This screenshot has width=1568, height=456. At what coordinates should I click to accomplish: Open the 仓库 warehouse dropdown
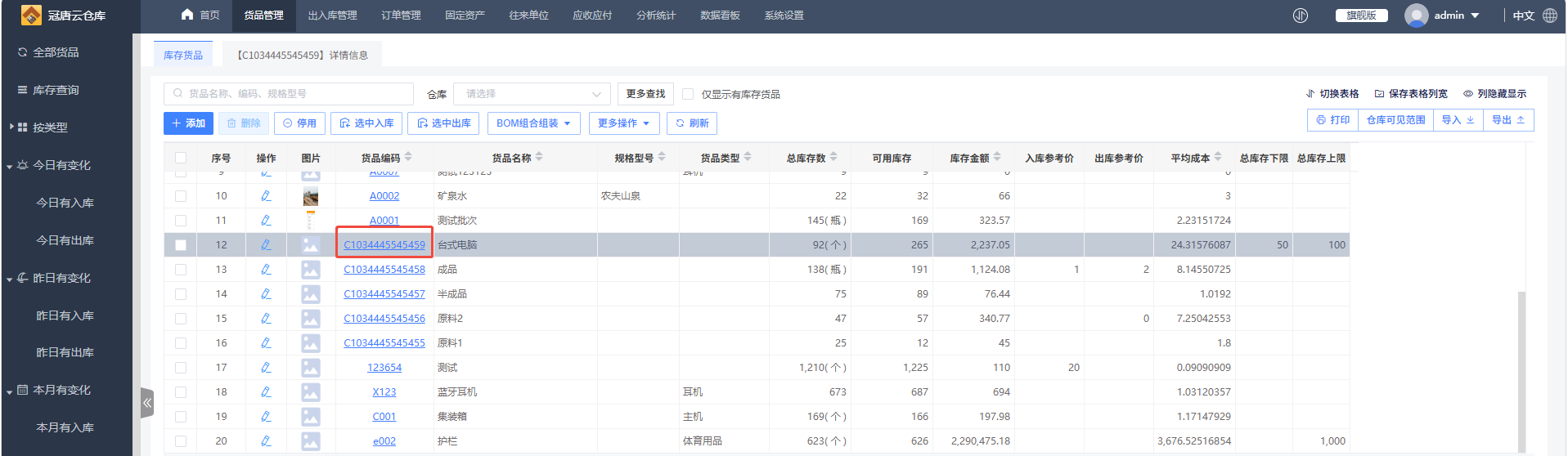[x=532, y=94]
